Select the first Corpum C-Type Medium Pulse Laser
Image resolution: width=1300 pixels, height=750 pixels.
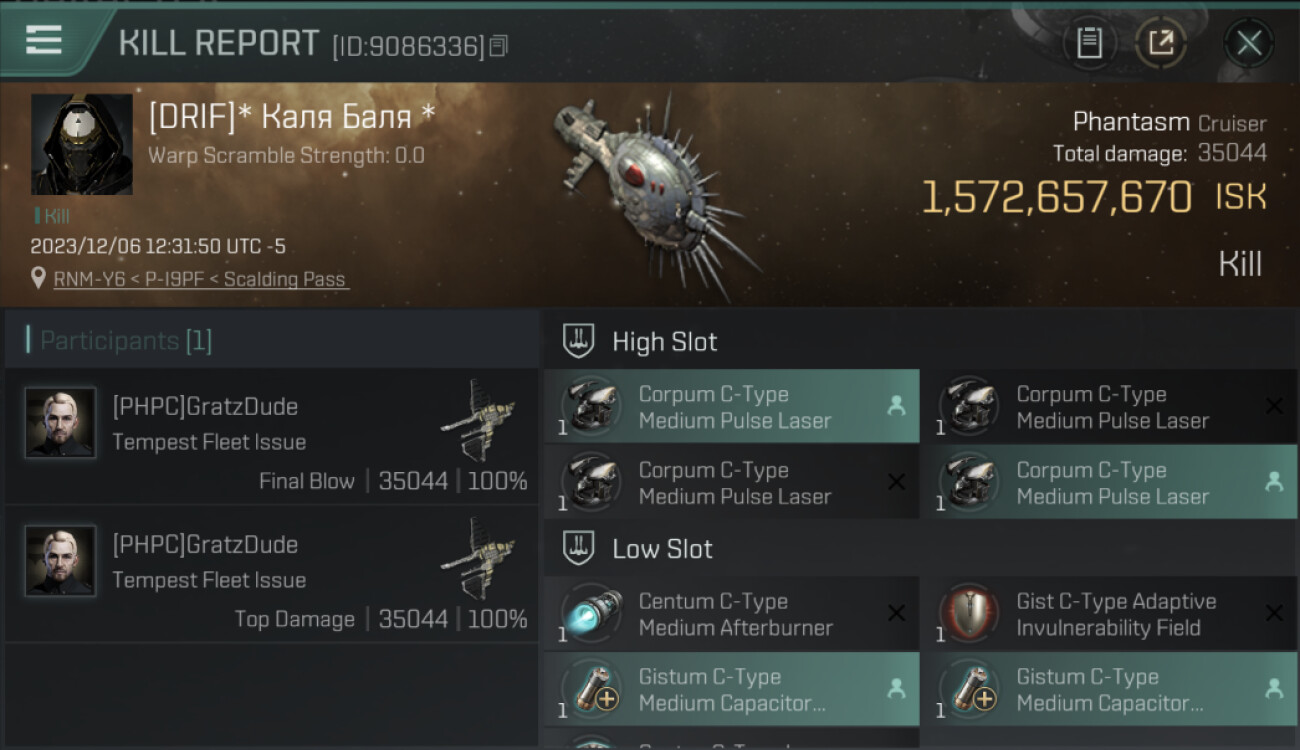click(731, 407)
